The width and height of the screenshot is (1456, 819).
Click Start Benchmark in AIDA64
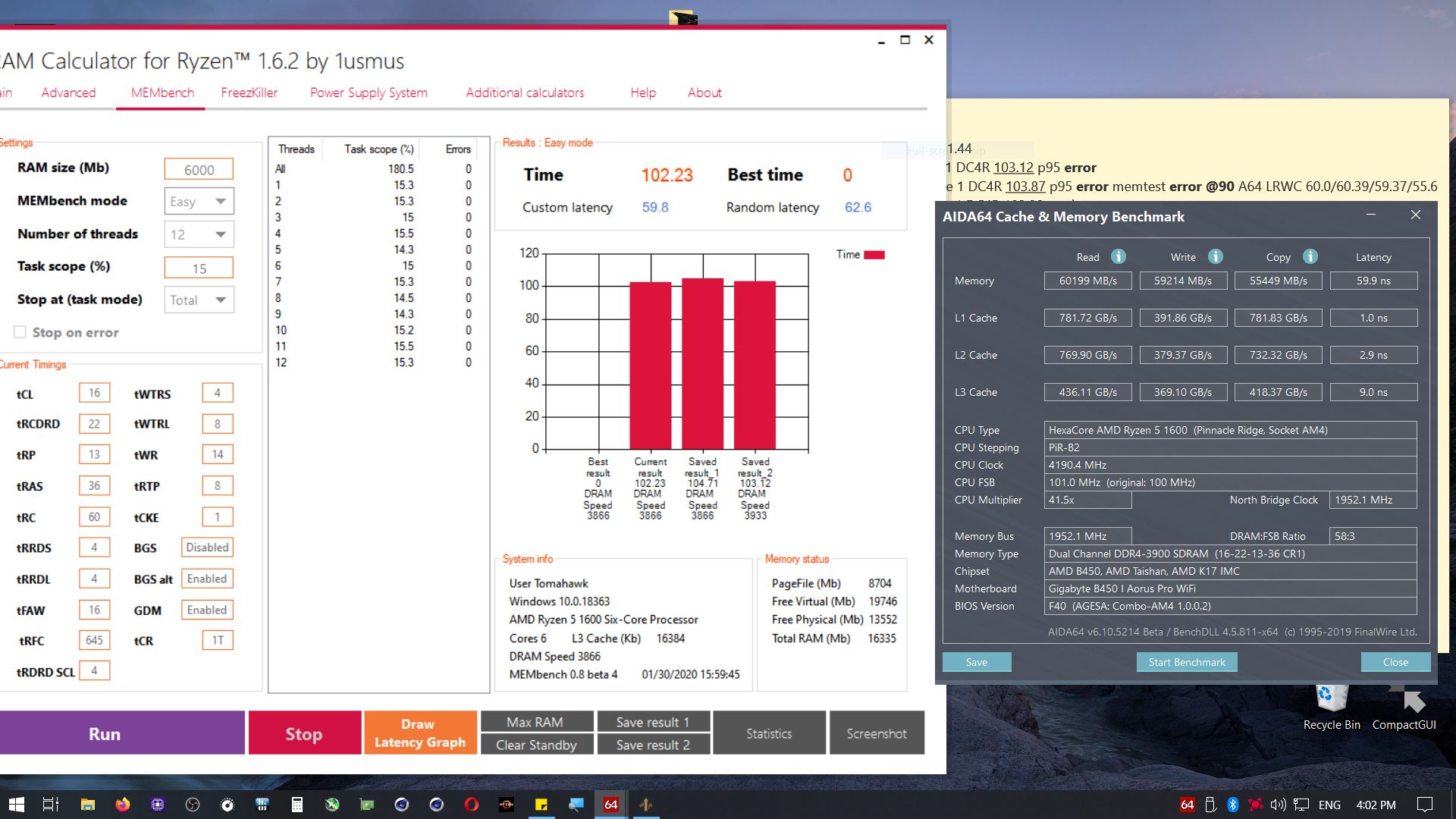click(1186, 662)
